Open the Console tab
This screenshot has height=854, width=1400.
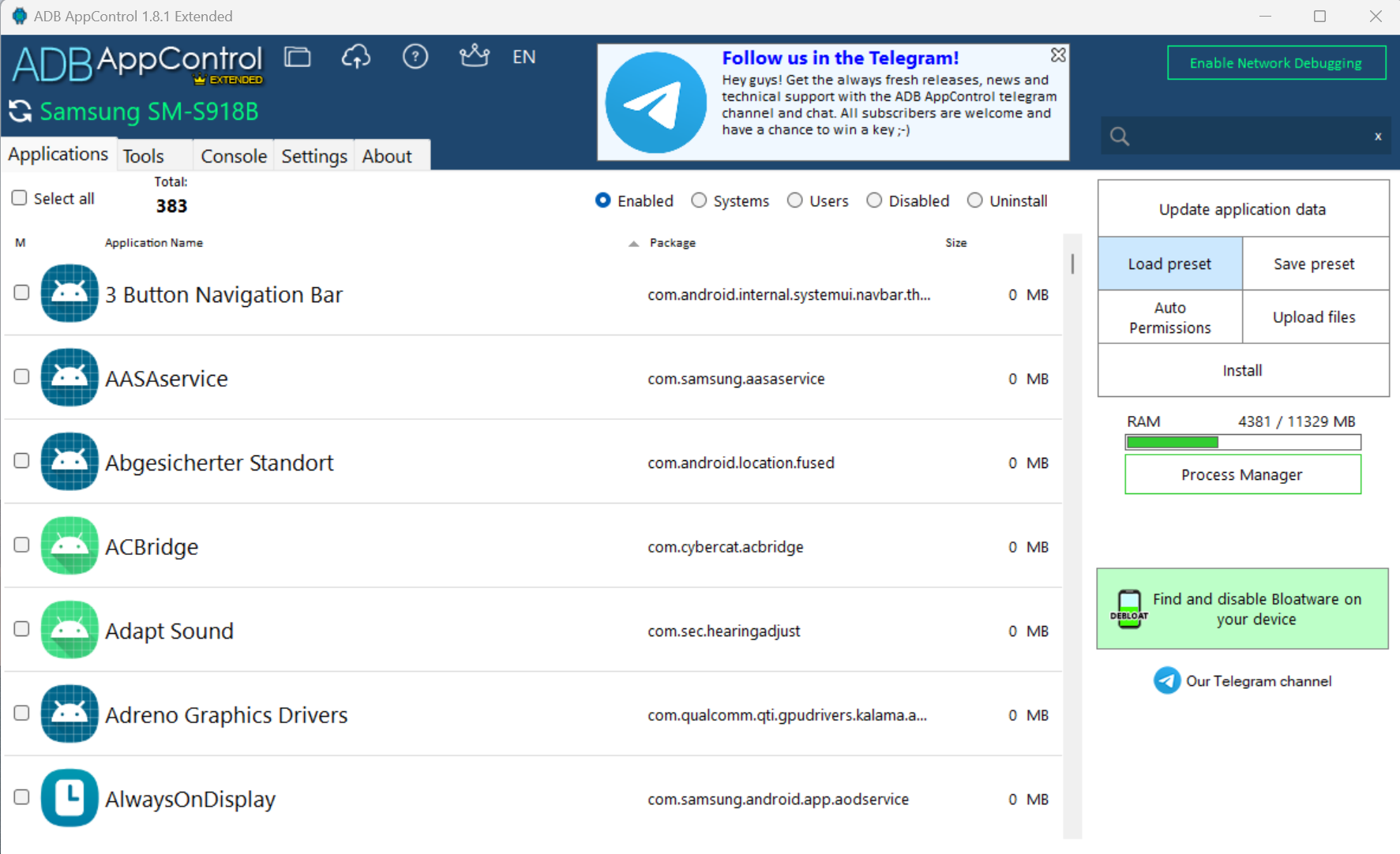[234, 155]
